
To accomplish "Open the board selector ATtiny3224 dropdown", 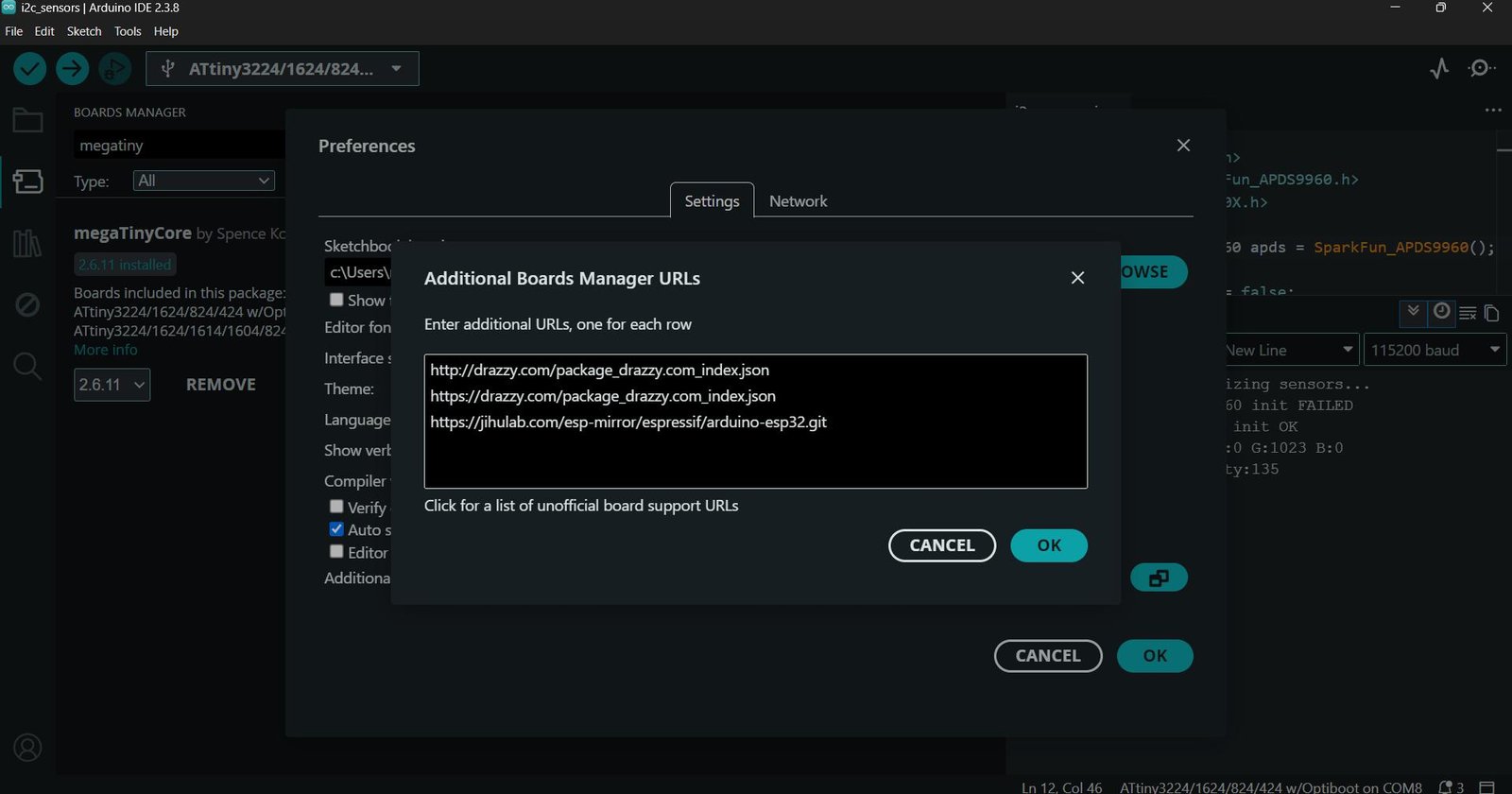I will 283,69.
